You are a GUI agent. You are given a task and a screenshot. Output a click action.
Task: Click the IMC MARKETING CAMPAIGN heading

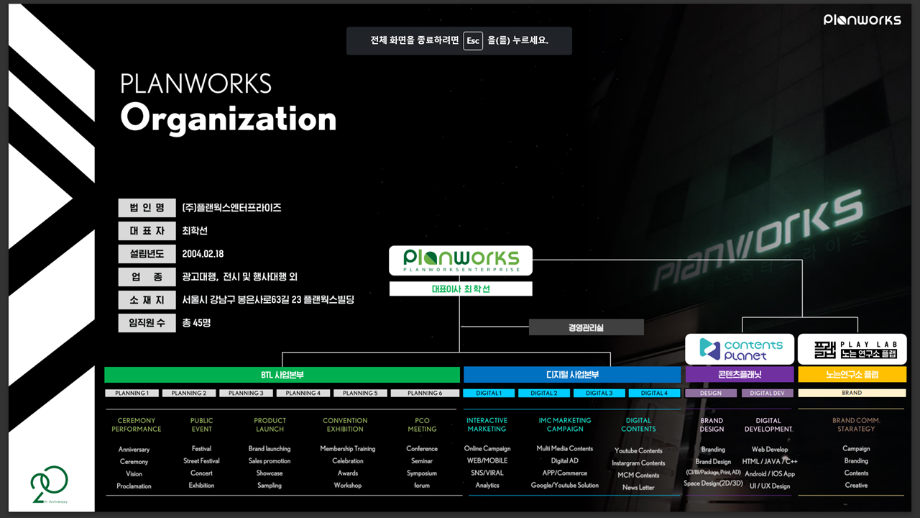pyautogui.click(x=565, y=425)
